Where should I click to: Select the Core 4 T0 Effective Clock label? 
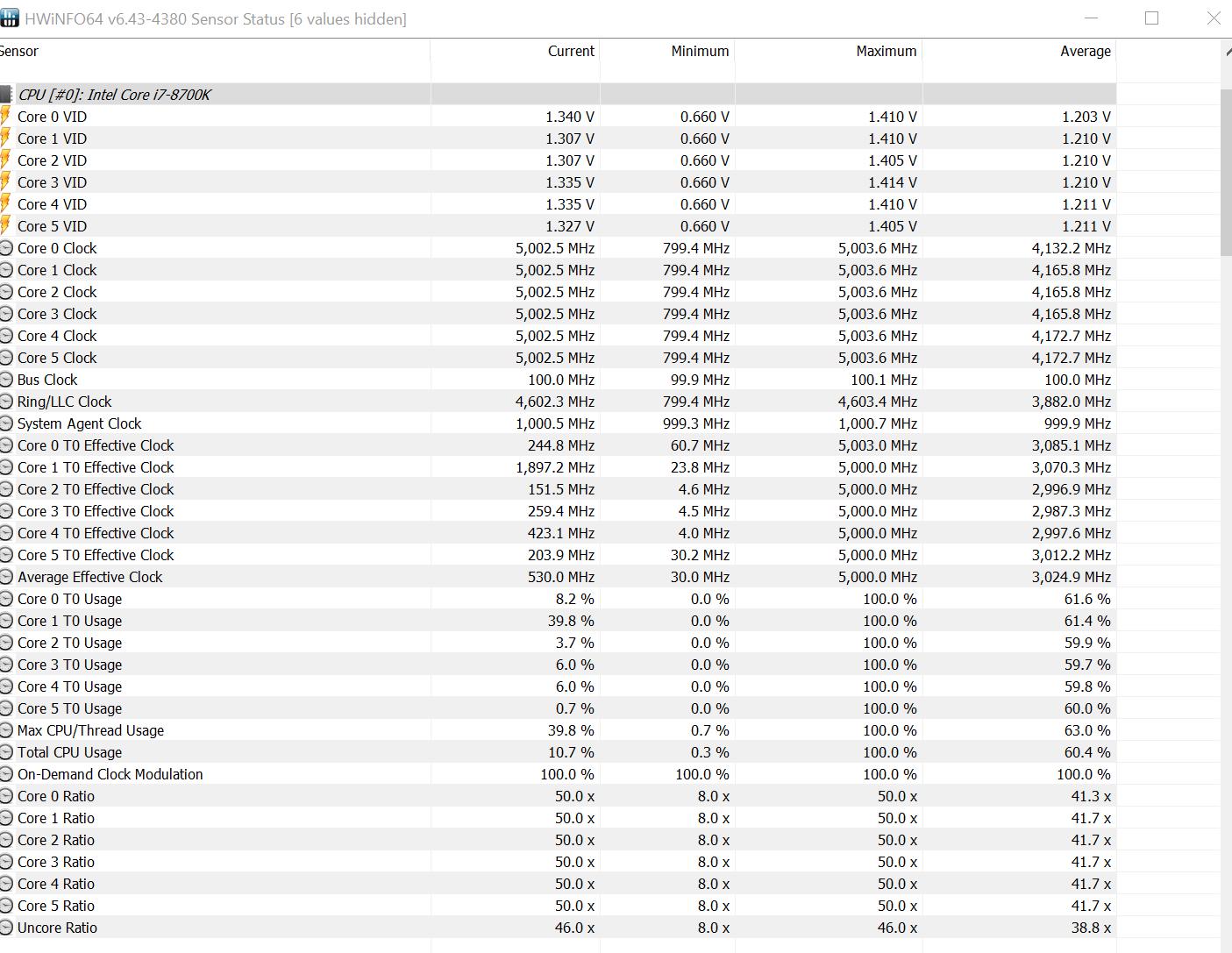click(x=96, y=533)
